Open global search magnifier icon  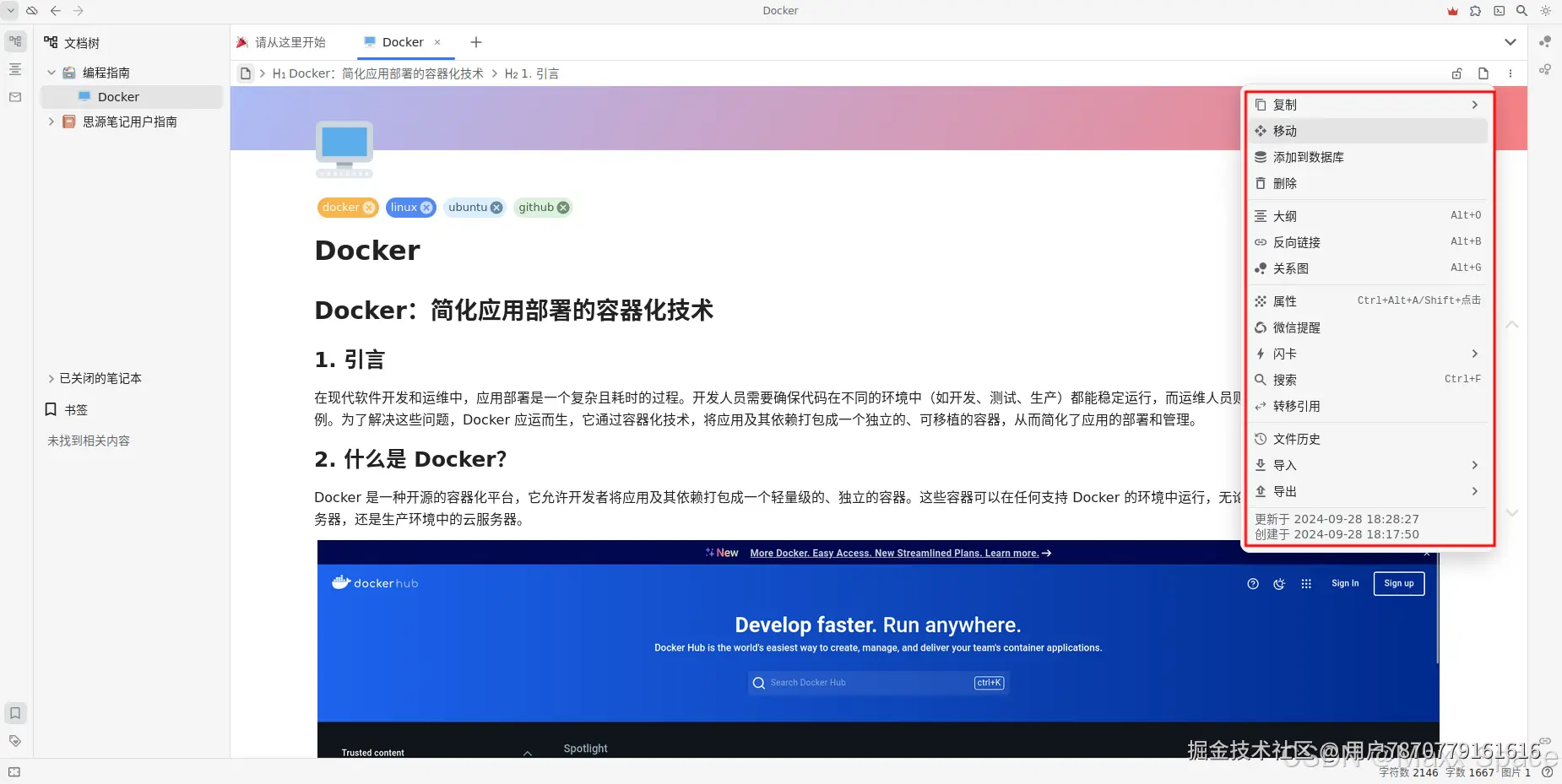(x=1521, y=11)
